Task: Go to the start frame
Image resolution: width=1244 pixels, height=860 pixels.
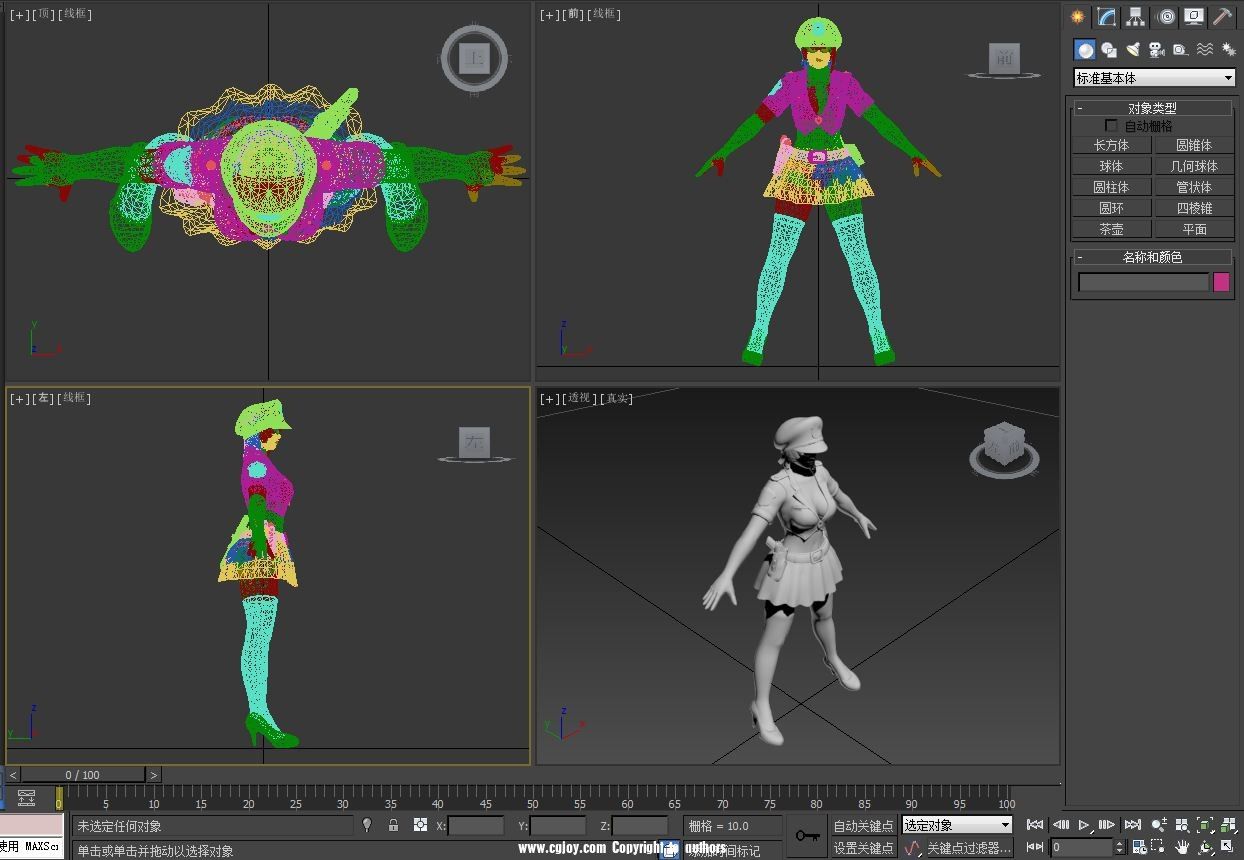Action: coord(1035,825)
